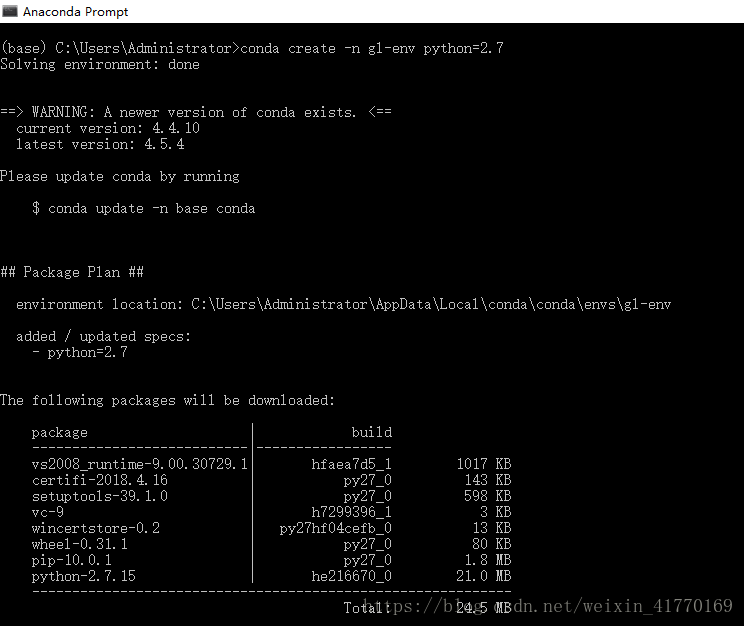Click 'current version: 4.4.10' text
This screenshot has width=744, height=626.
[108, 128]
